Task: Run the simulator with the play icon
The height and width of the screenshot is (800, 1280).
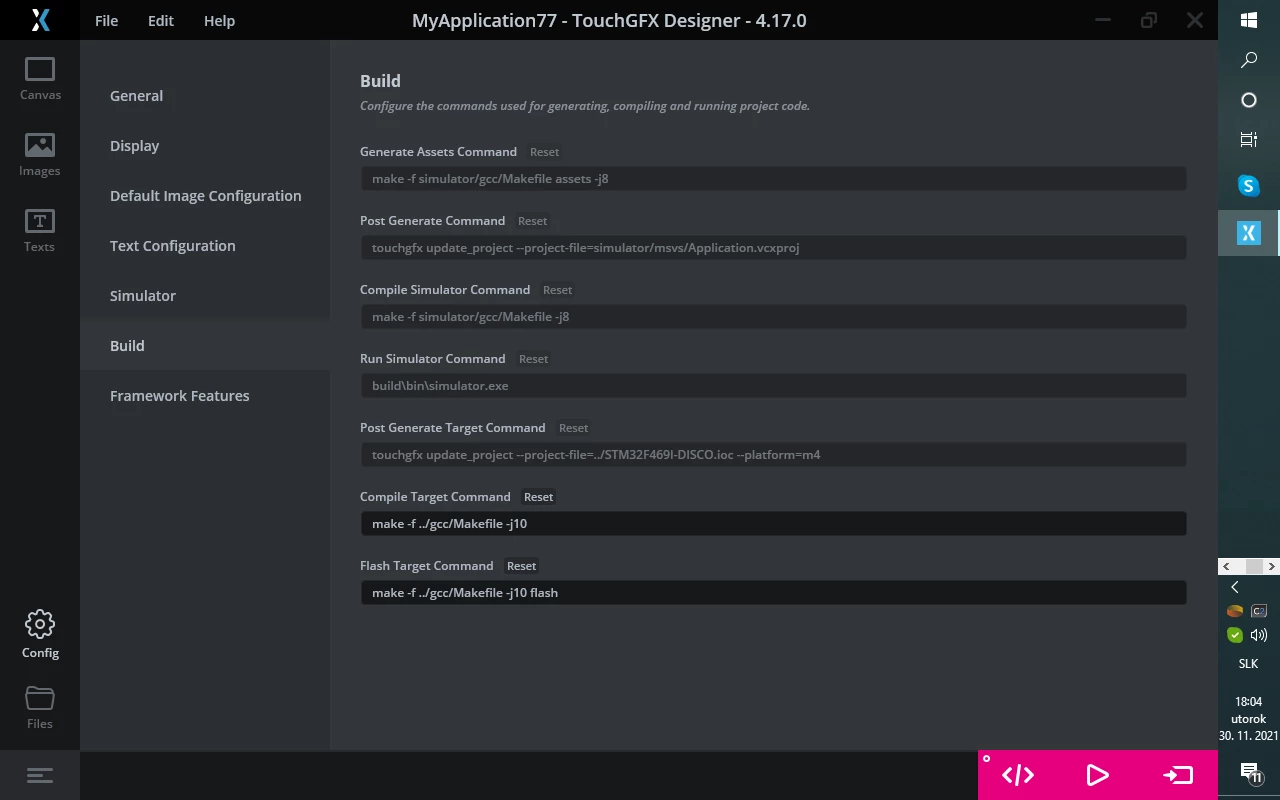Action: pyautogui.click(x=1097, y=775)
